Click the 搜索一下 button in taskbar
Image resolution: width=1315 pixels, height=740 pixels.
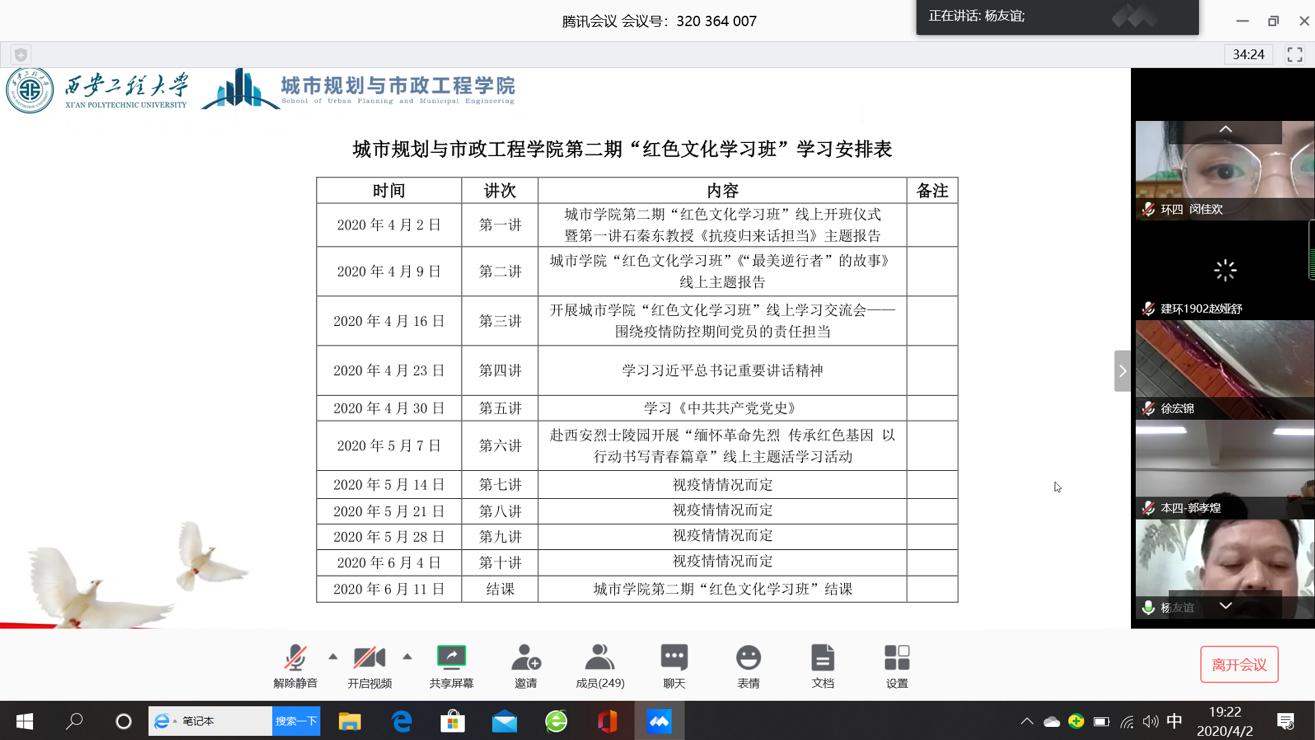pos(296,721)
